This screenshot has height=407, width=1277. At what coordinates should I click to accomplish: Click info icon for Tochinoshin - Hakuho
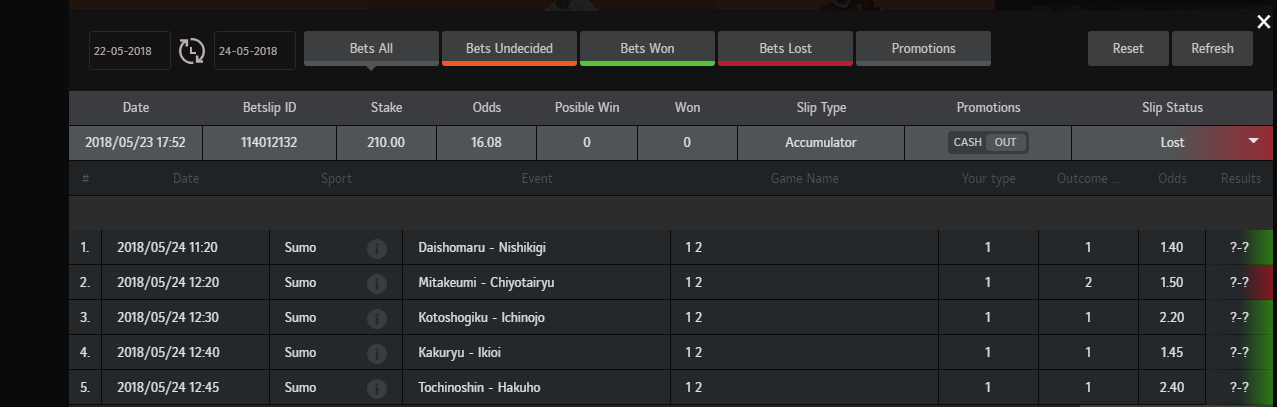[377, 388]
